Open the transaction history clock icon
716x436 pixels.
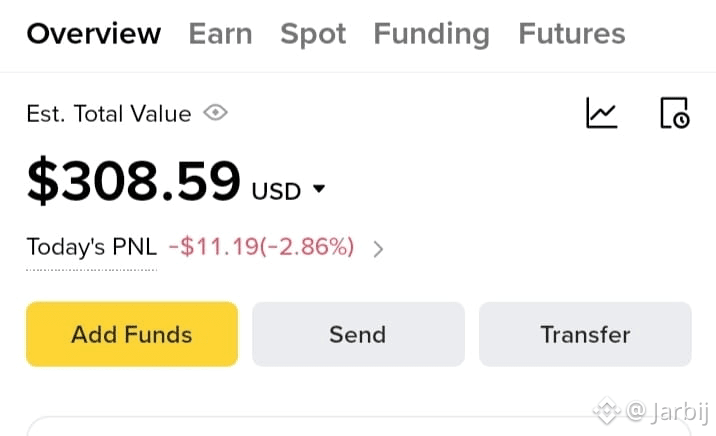[x=675, y=113]
